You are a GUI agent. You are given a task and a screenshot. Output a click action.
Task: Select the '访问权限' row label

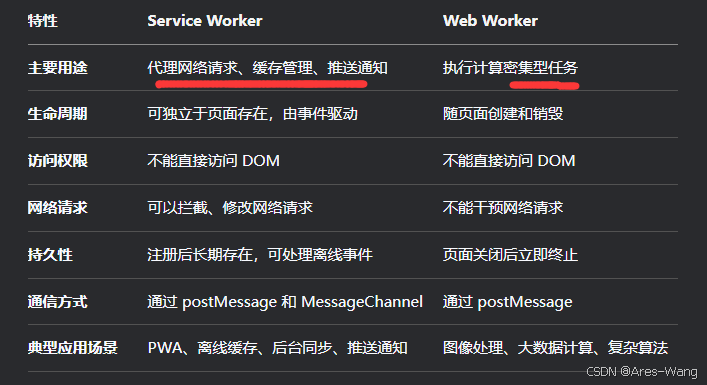(x=57, y=160)
